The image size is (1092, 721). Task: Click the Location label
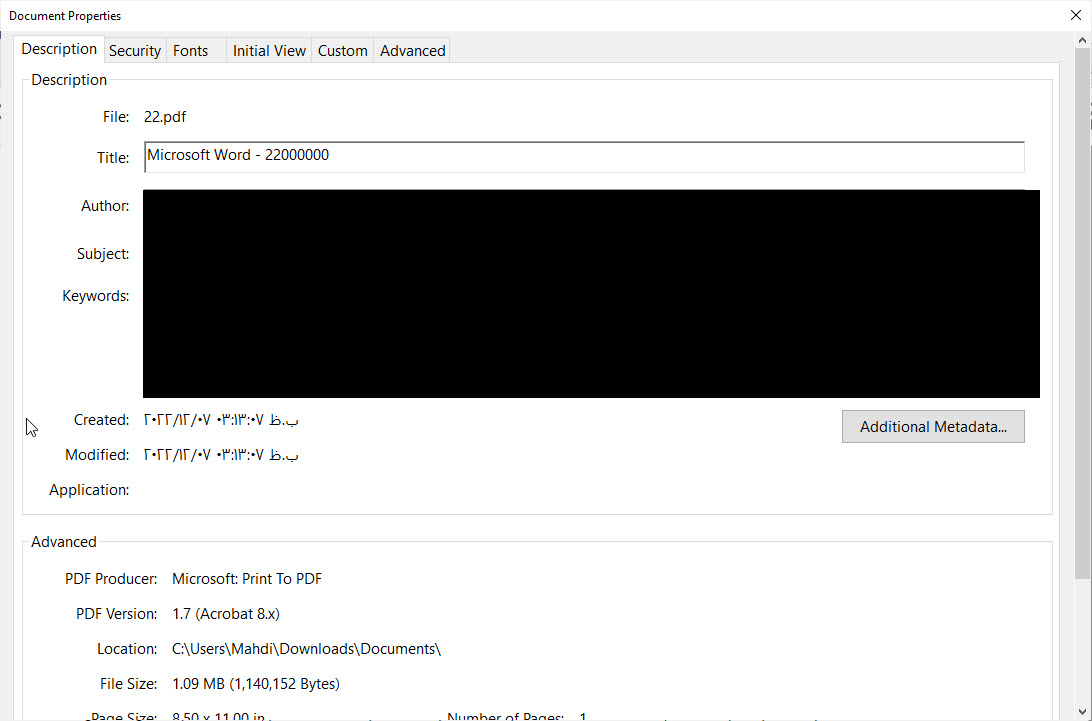pos(127,649)
